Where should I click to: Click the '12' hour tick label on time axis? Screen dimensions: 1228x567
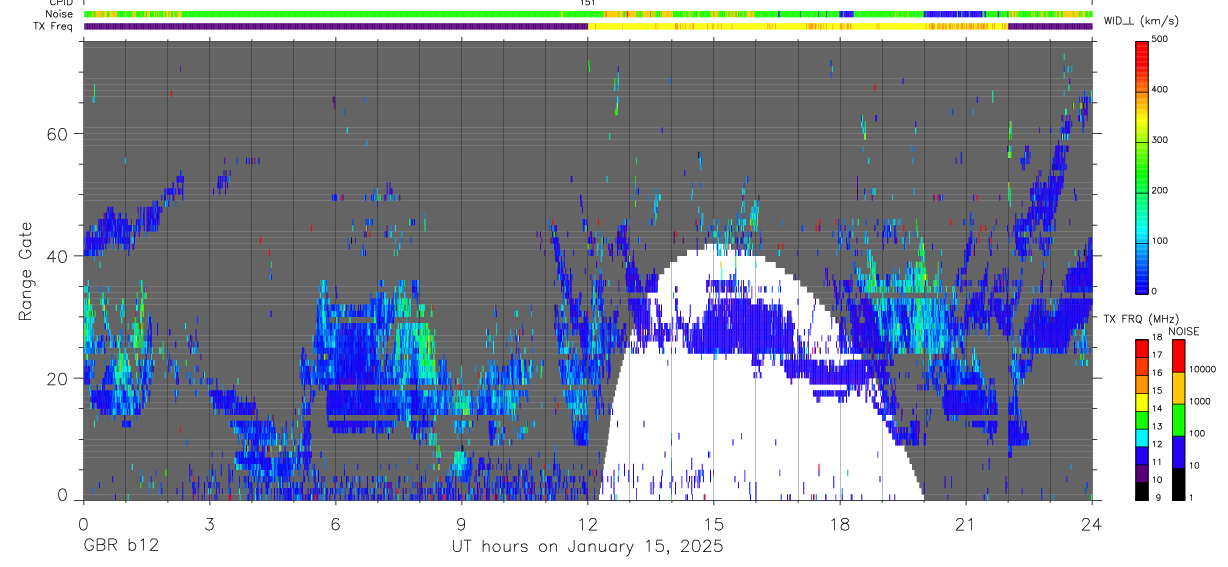(587, 523)
